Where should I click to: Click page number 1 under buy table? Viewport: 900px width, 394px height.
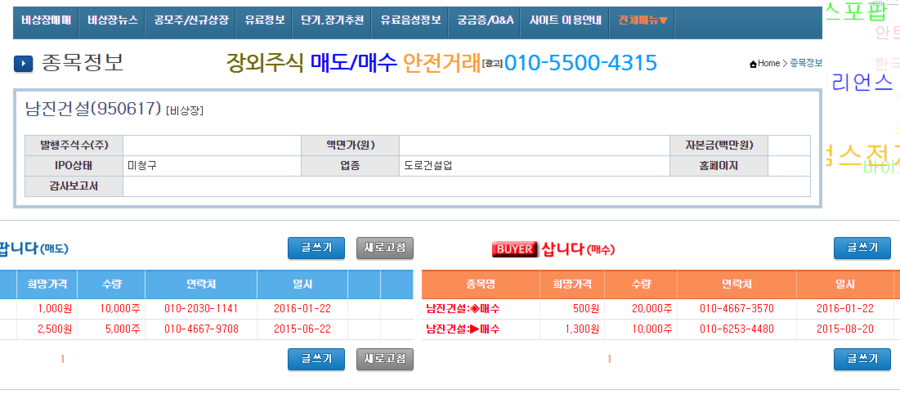pos(609,360)
